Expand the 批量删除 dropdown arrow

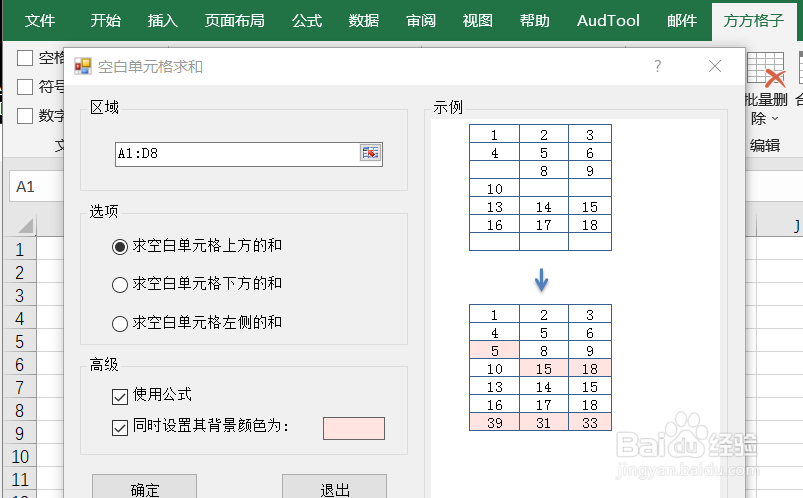click(775, 119)
